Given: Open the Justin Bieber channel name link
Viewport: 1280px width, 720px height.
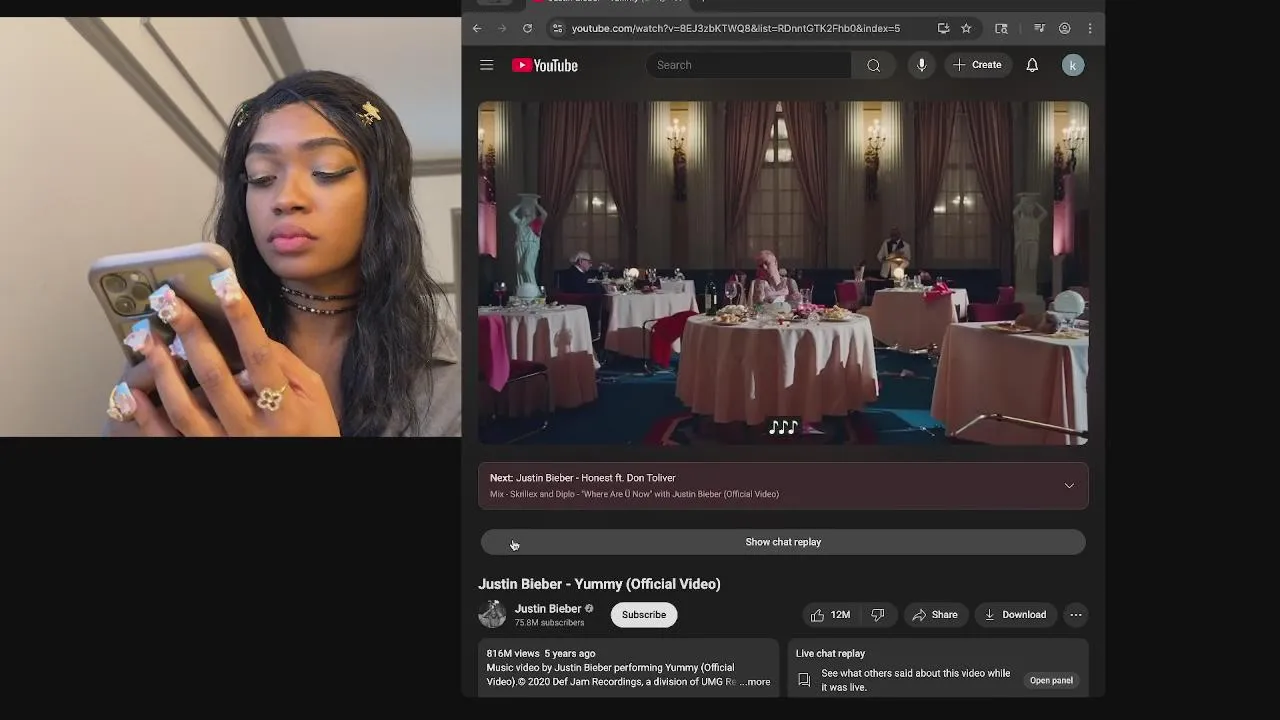Looking at the screenshot, I should (x=548, y=608).
